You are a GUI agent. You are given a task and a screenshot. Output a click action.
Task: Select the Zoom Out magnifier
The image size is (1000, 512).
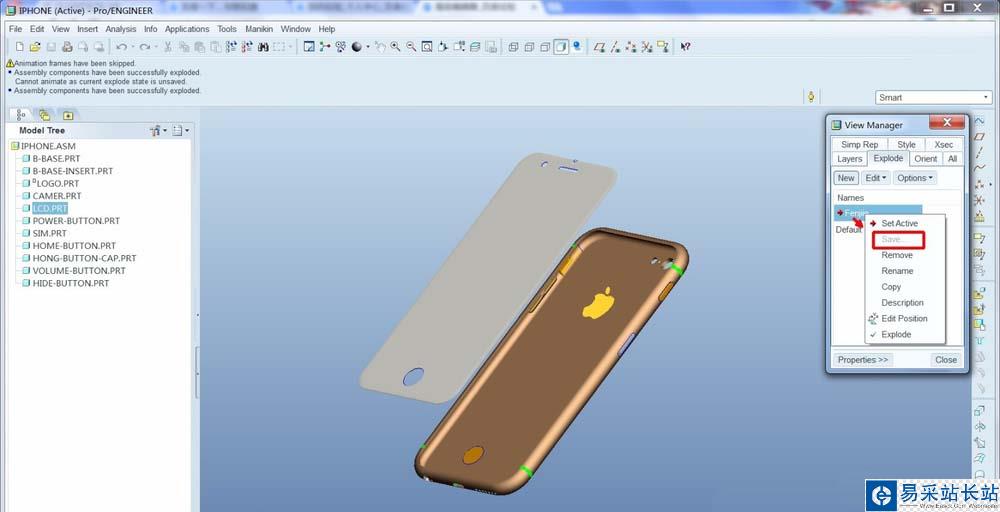[411, 47]
